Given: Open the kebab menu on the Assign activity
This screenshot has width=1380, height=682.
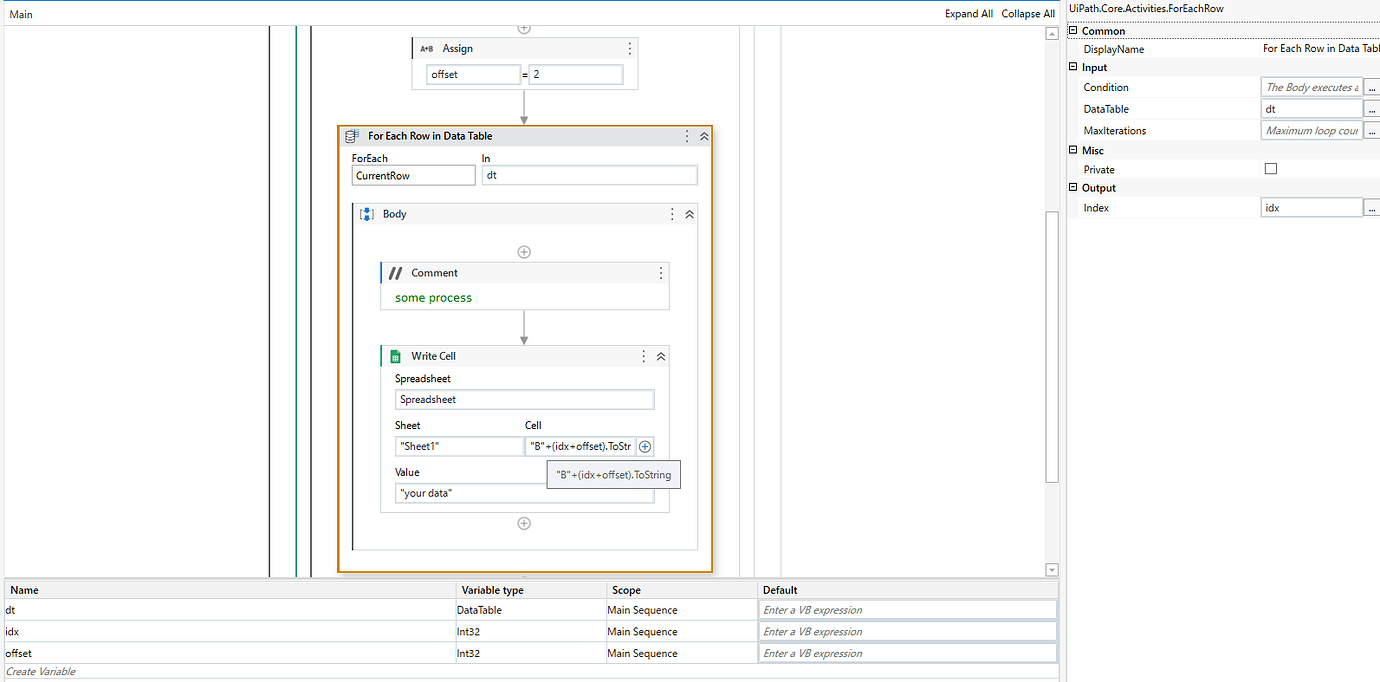Looking at the screenshot, I should pyautogui.click(x=629, y=48).
